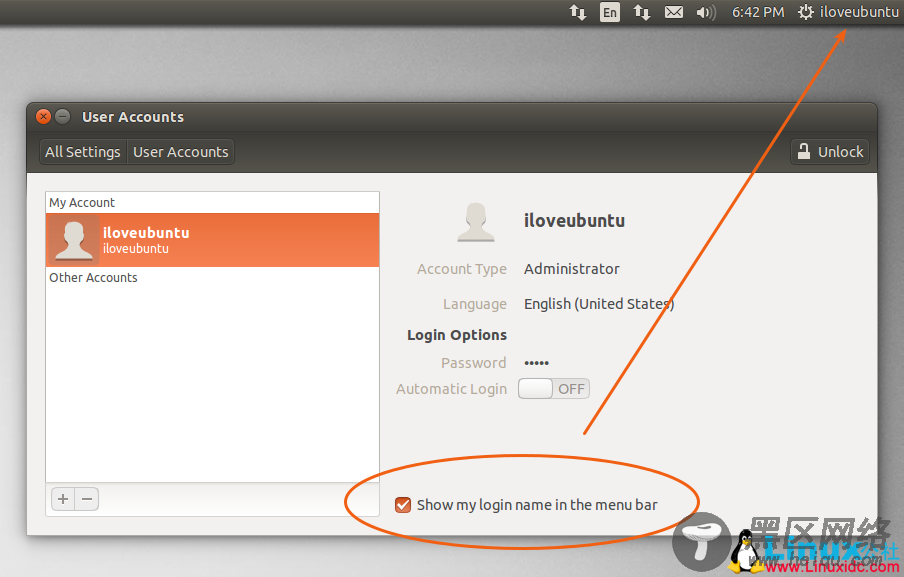Close the User Accounts window
Screen dimensions: 904x577
(43, 117)
